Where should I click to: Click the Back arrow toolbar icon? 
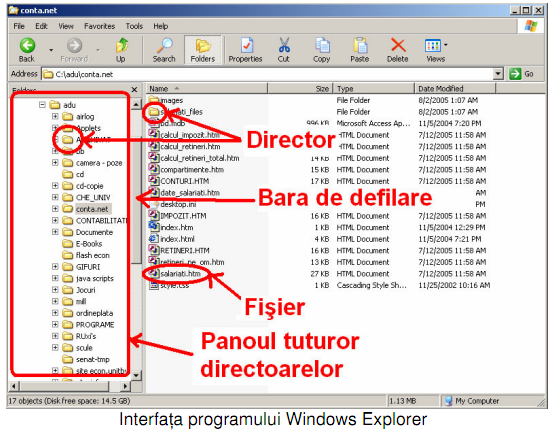coord(27,45)
